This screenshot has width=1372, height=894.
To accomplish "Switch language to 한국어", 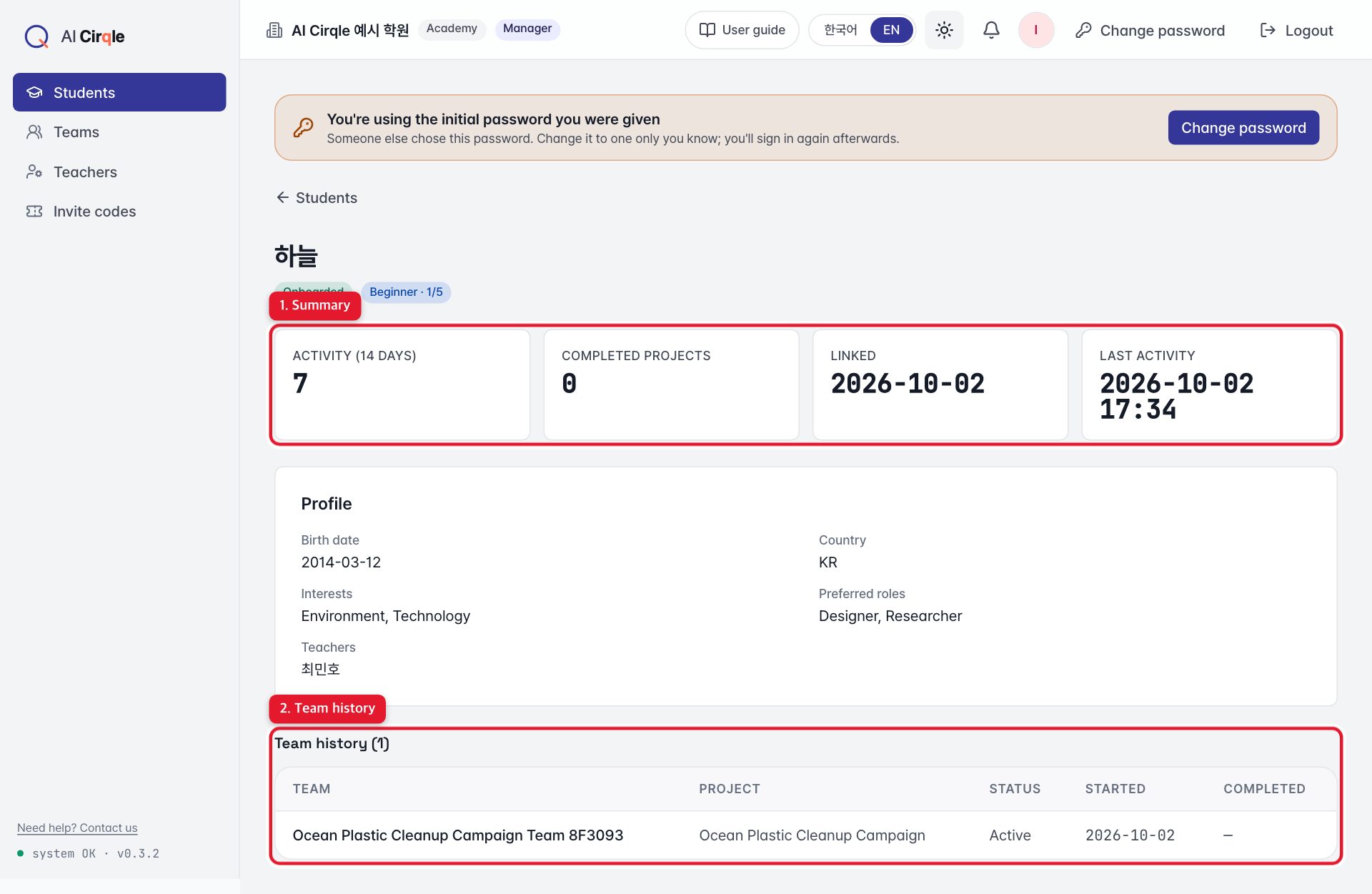I will (840, 30).
